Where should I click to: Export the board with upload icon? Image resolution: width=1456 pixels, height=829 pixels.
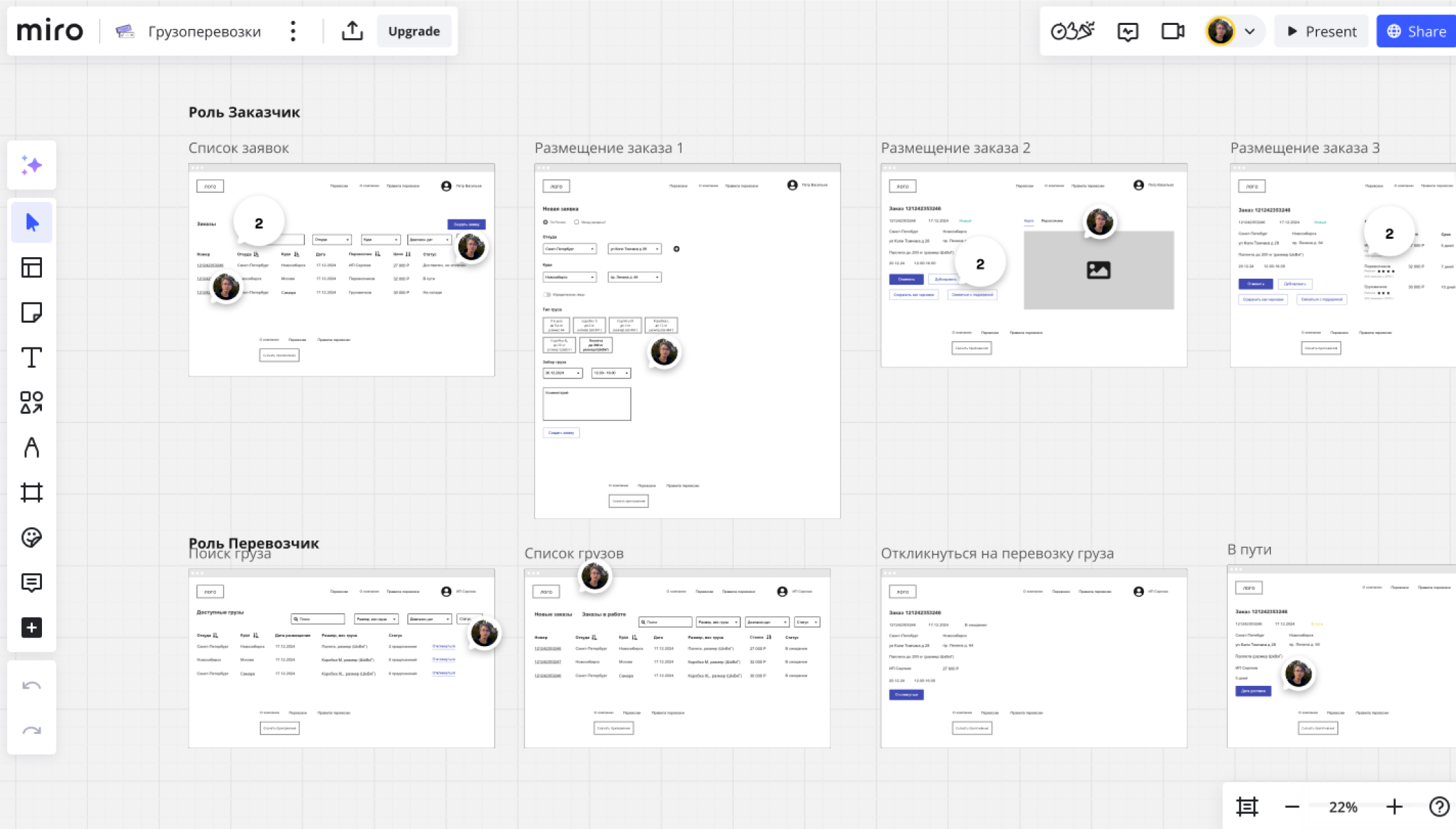click(352, 31)
